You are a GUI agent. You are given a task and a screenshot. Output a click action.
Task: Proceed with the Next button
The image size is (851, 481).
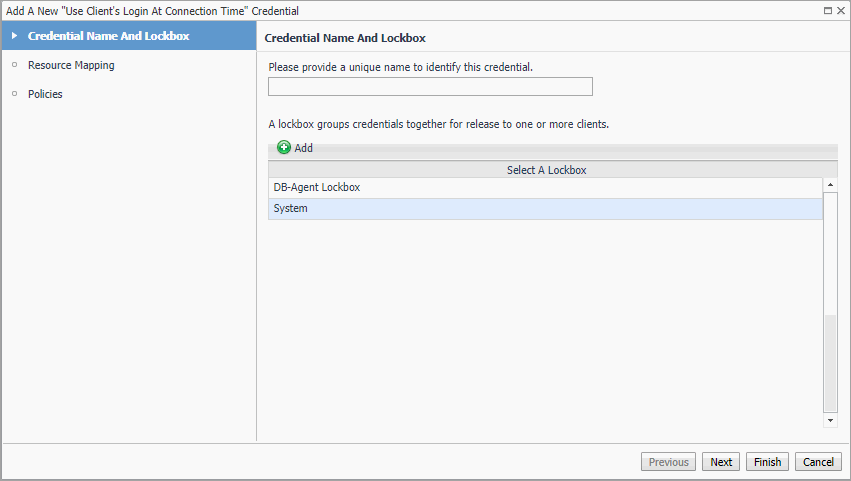tap(721, 462)
